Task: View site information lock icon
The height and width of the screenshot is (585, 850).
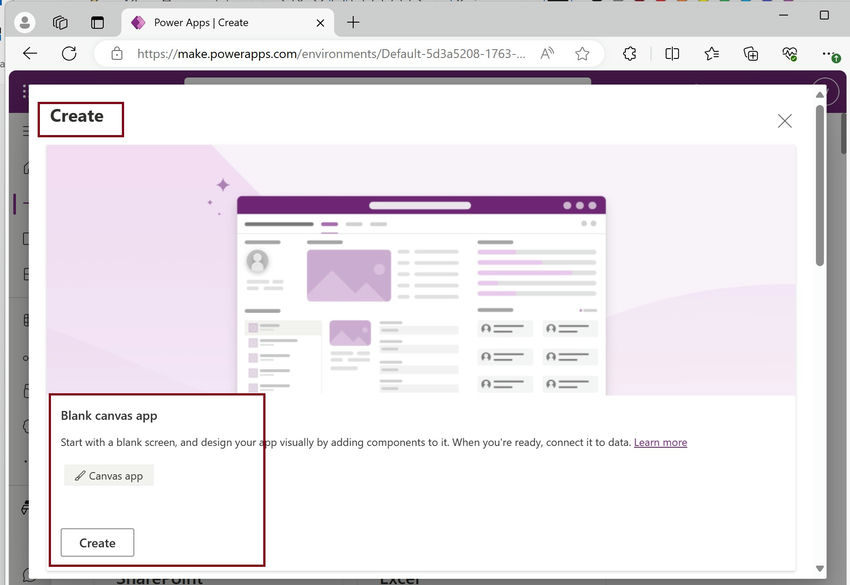Action: (117, 54)
